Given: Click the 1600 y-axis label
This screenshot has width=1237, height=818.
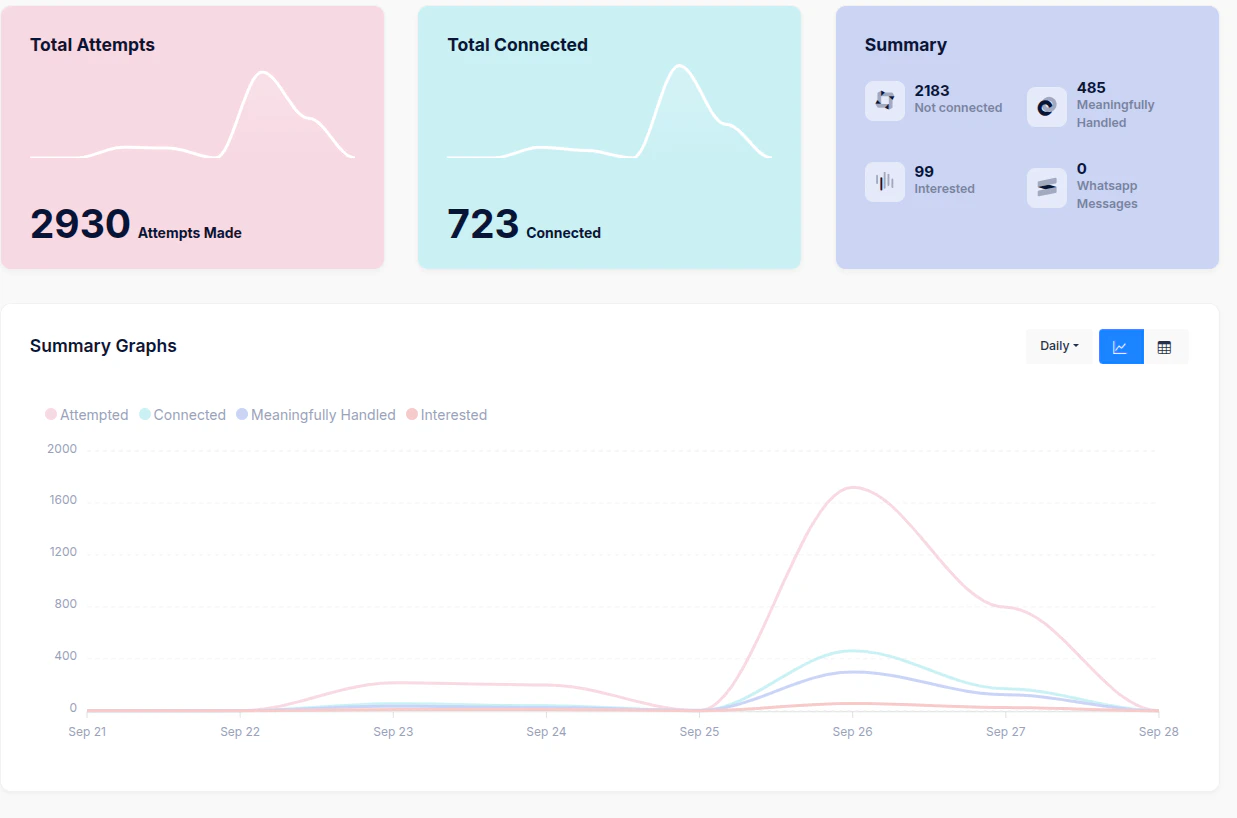Looking at the screenshot, I should [62, 501].
